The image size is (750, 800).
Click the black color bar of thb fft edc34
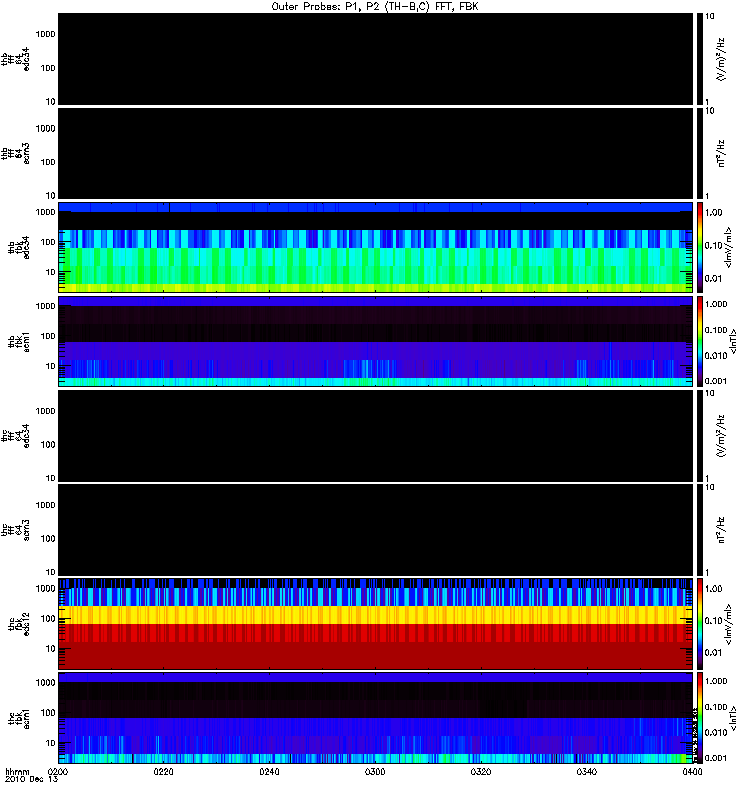pos(700,59)
